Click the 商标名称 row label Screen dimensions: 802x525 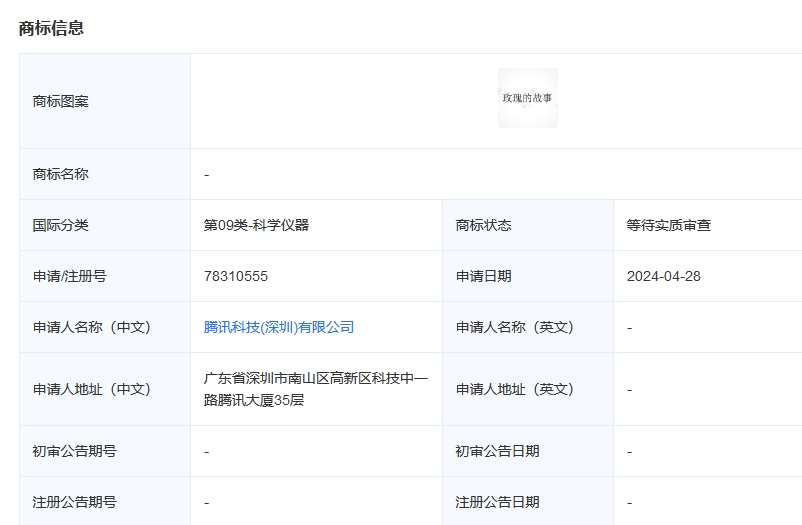(x=61, y=174)
